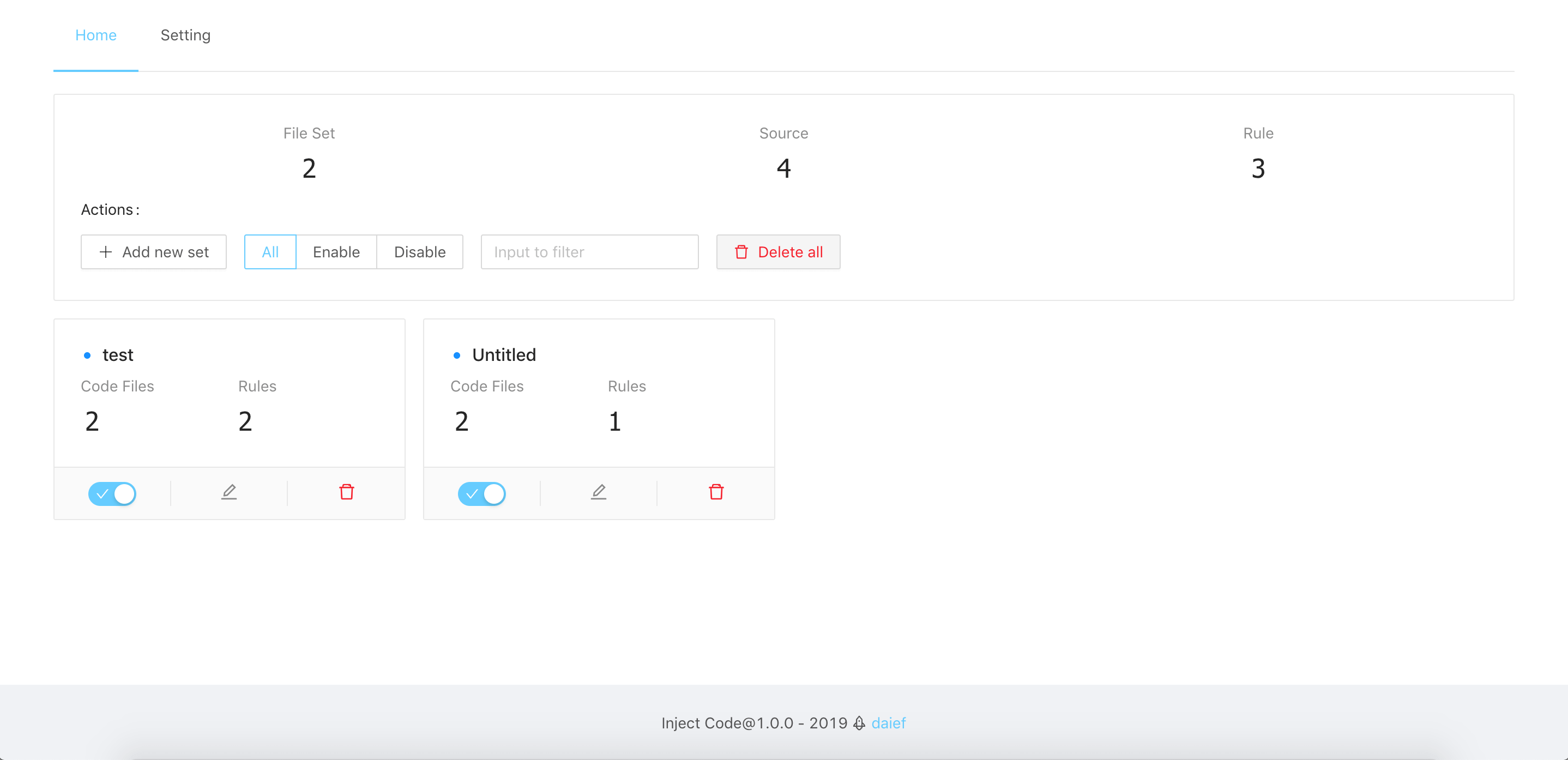
Task: Toggle the test set switch off
Action: [x=112, y=493]
